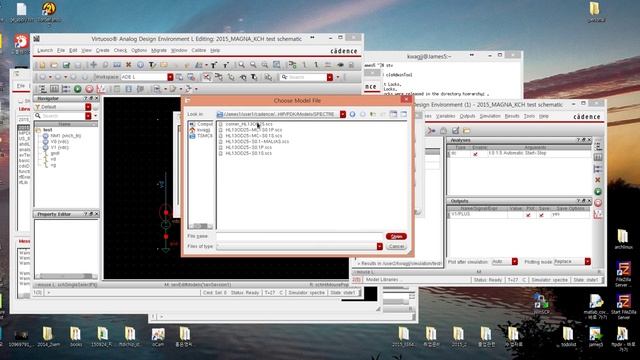Click the green run simulation icon in Virtuoso
Viewport: 640px width, 360px height.
pos(77,89)
